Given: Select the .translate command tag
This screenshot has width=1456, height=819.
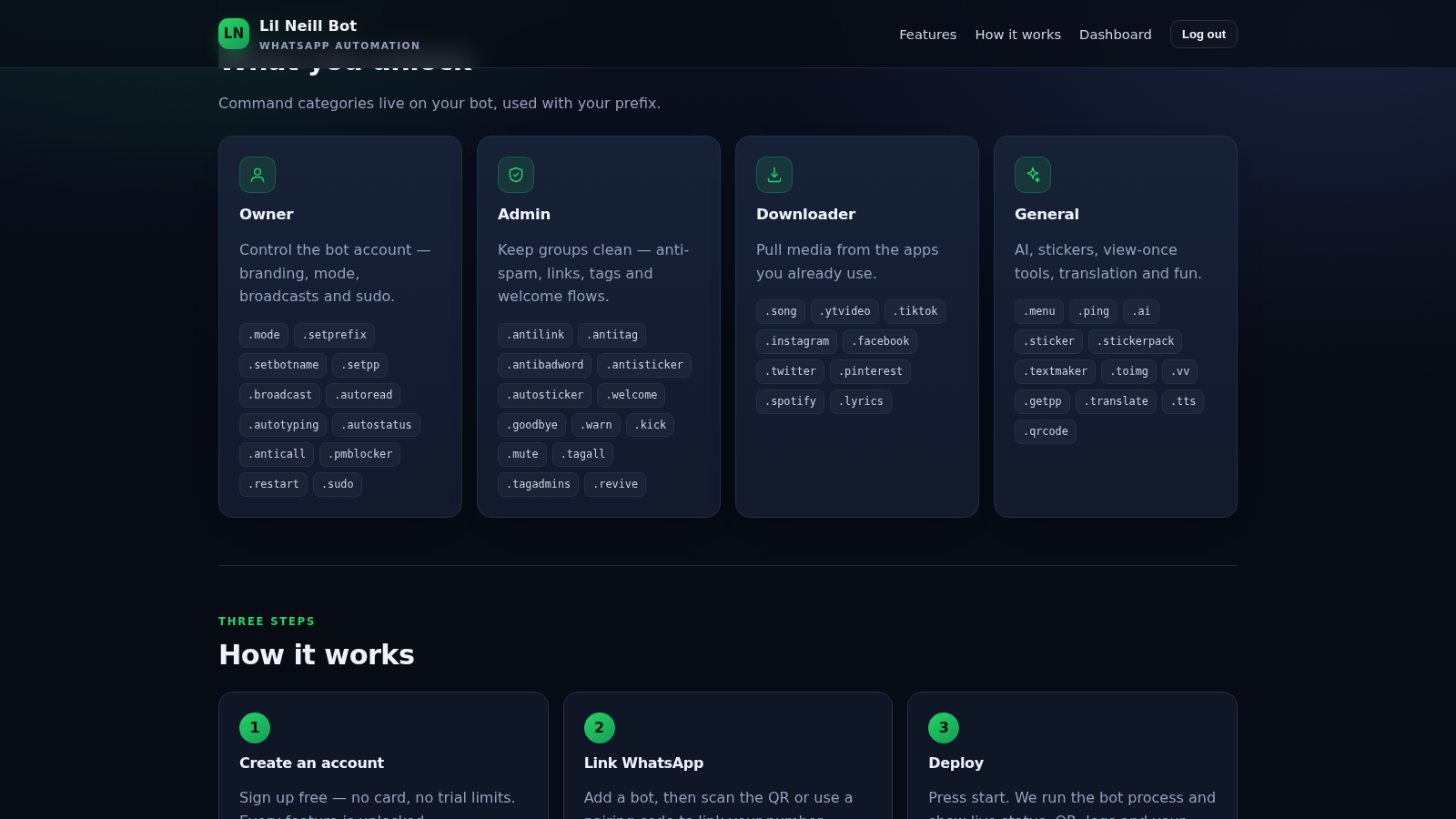Looking at the screenshot, I should click(x=1116, y=401).
